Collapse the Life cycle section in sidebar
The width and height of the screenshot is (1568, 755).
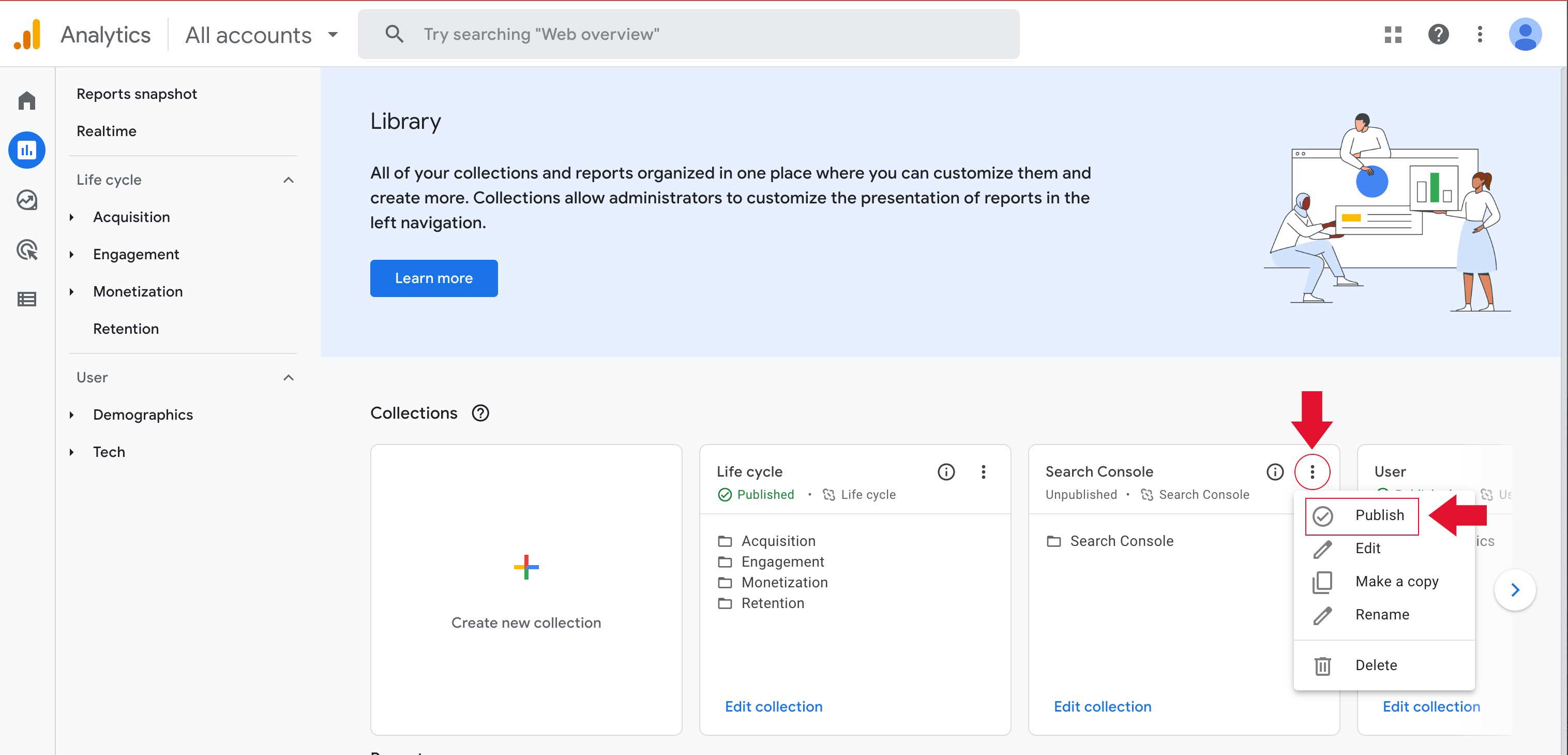coord(289,180)
